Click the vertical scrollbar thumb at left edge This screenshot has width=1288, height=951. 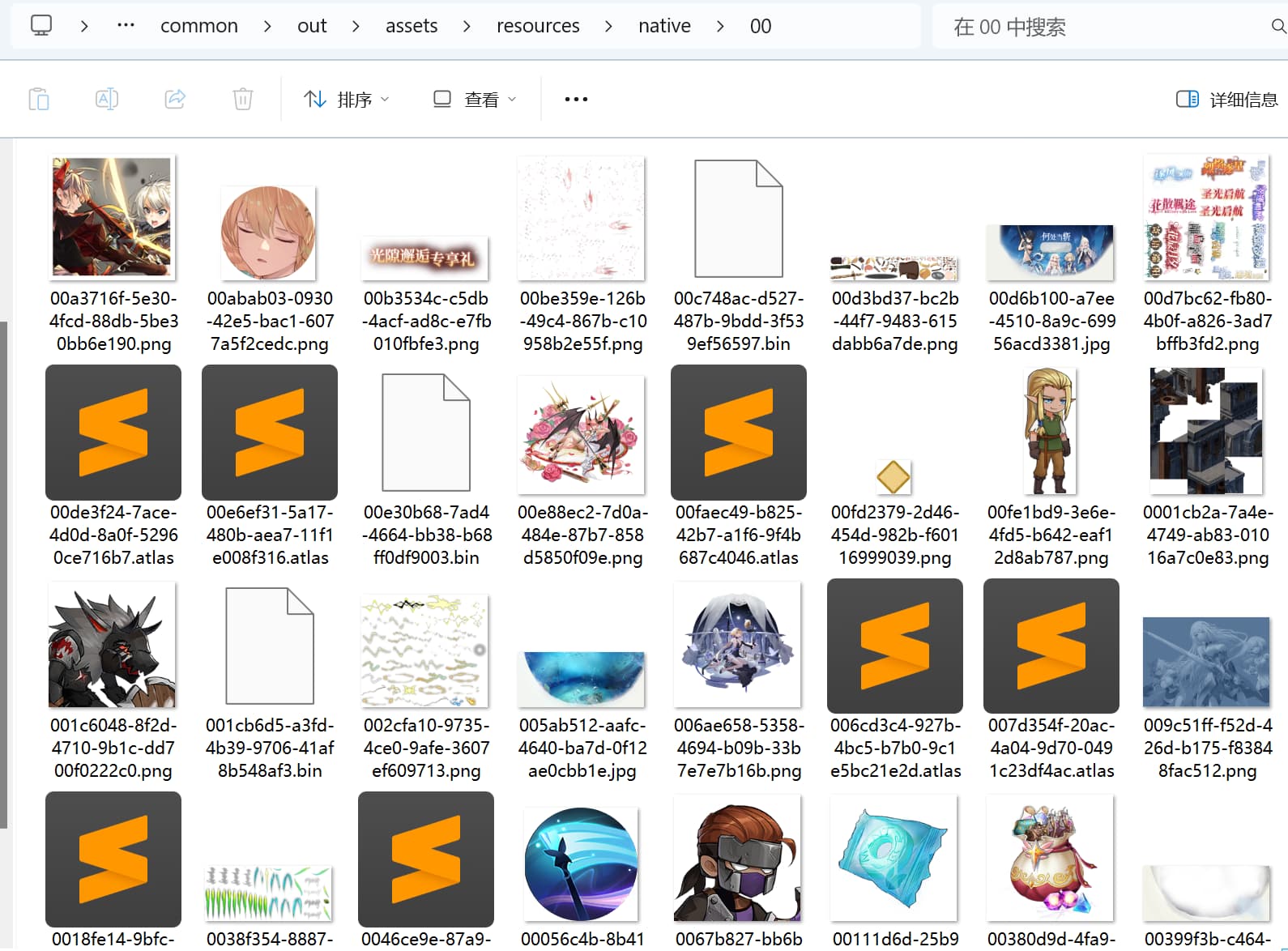pos(4,575)
